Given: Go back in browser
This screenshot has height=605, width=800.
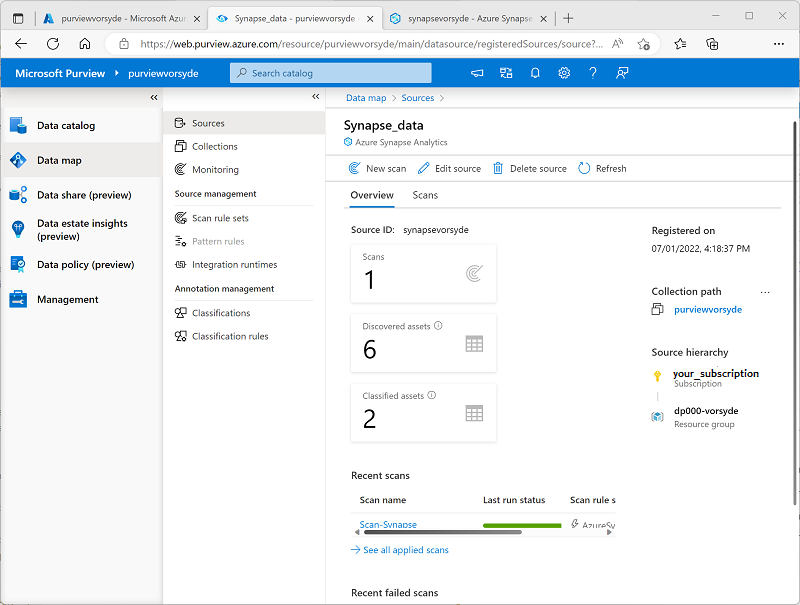Looking at the screenshot, I should click(x=21, y=44).
